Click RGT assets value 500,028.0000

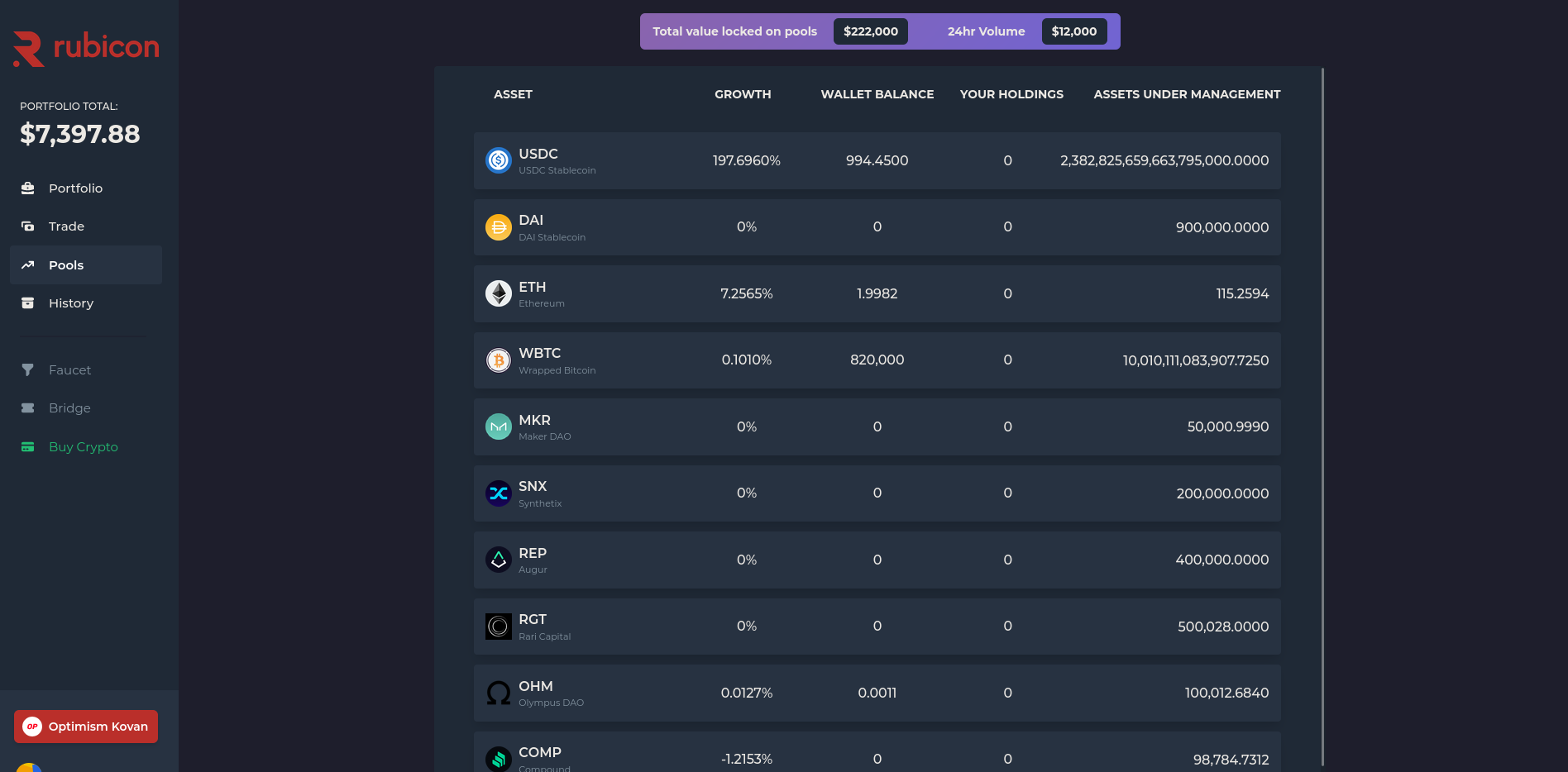1223,627
